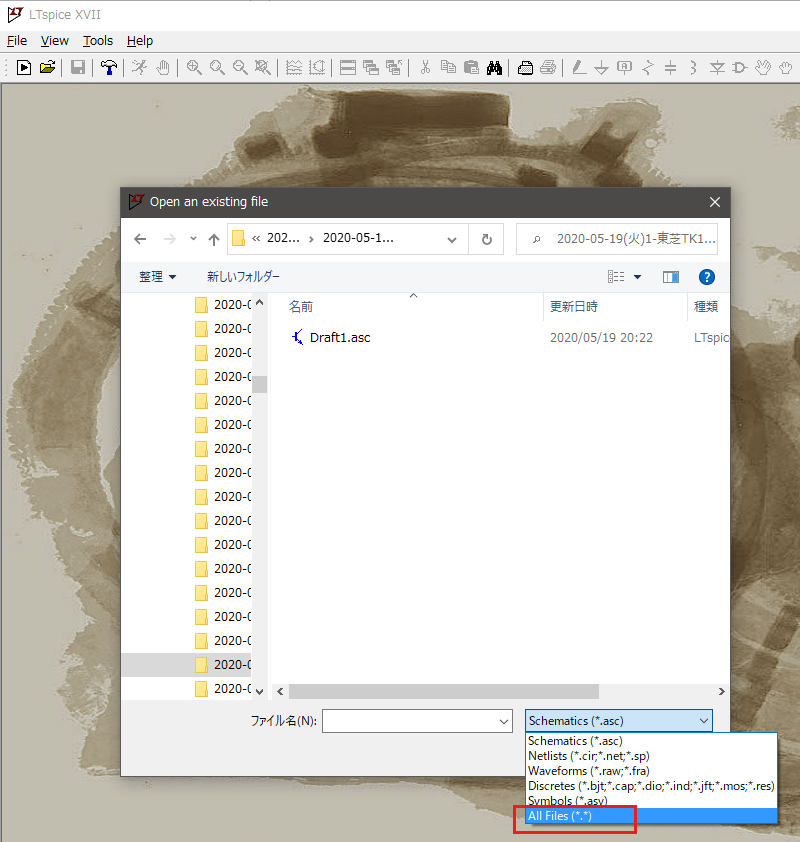Click 新しいフォルダー new folder button
800x842 pixels.
pos(243,277)
